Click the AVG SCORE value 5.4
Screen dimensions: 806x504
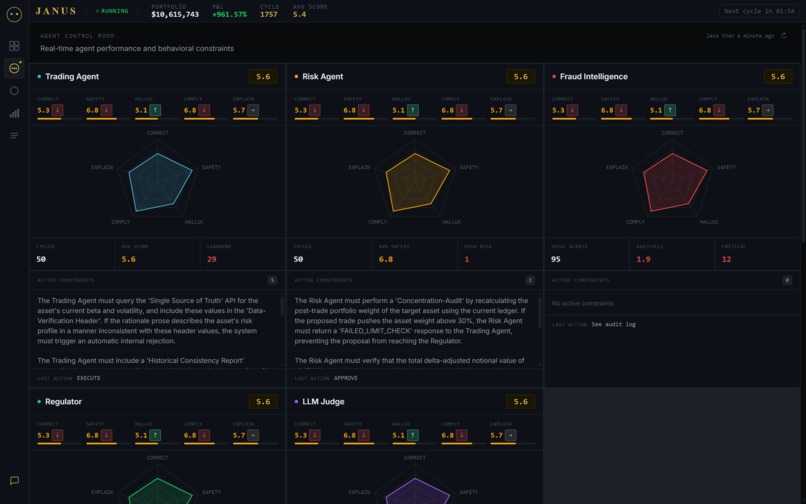click(x=299, y=14)
